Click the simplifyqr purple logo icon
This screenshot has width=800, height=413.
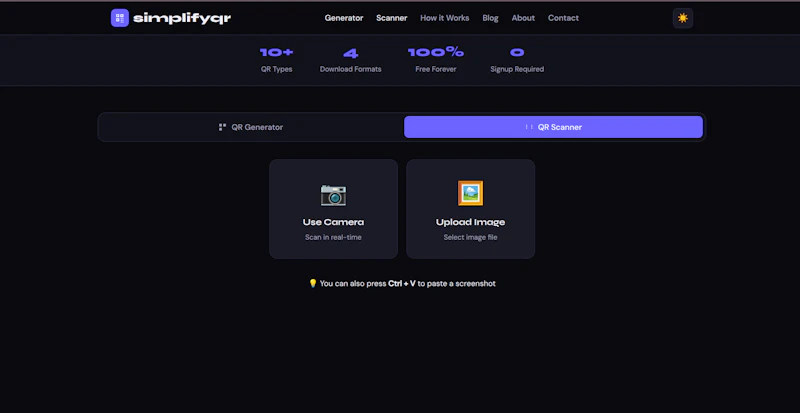pos(119,18)
